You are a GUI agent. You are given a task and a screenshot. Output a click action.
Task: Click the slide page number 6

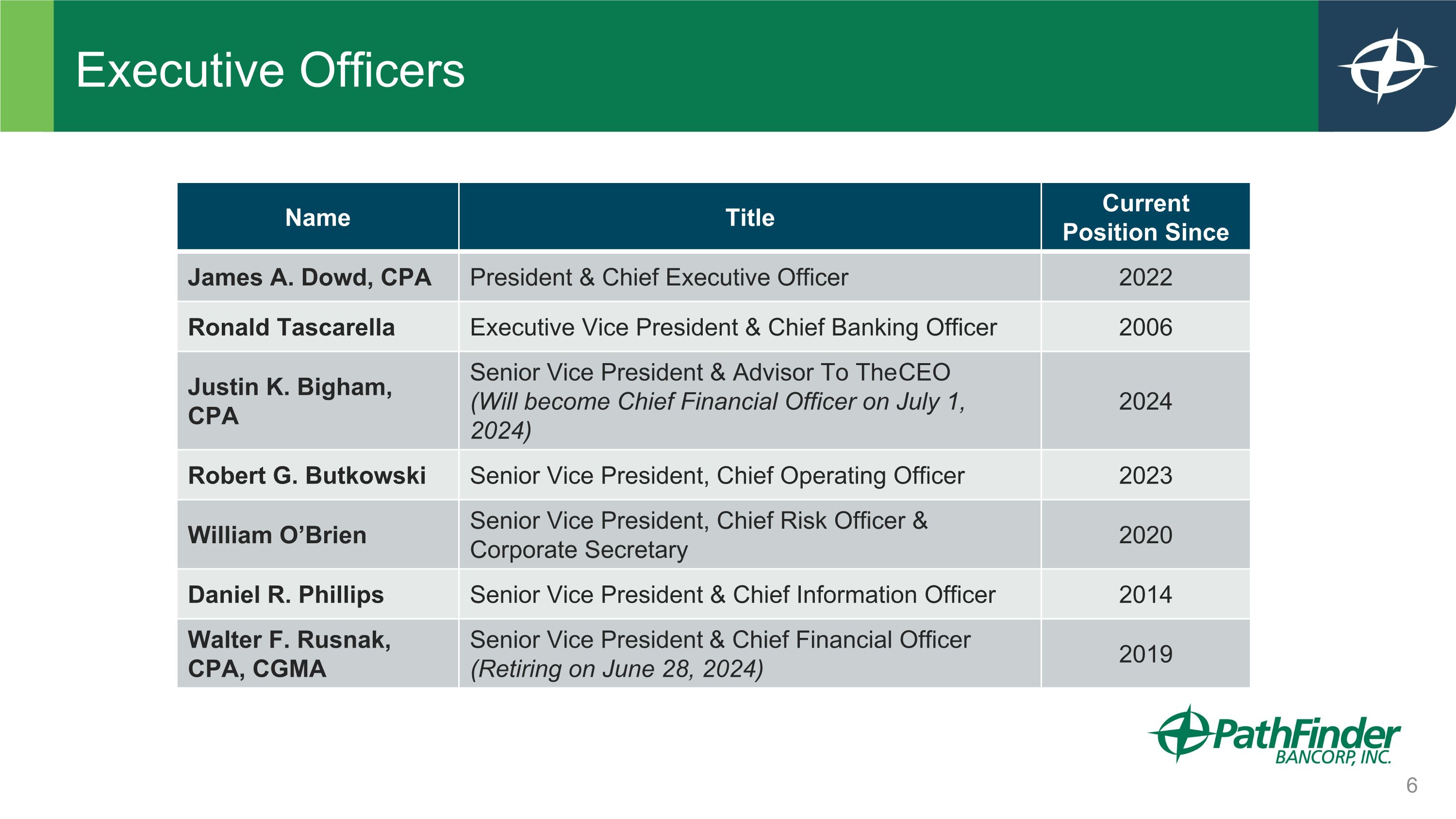pyautogui.click(x=1411, y=785)
